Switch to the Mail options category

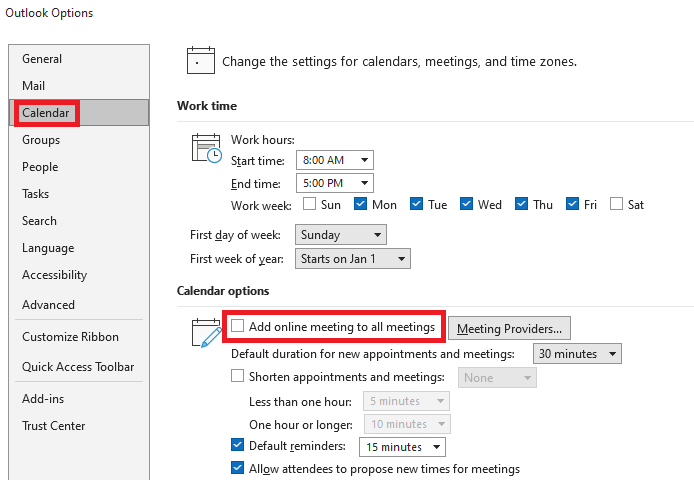point(34,86)
